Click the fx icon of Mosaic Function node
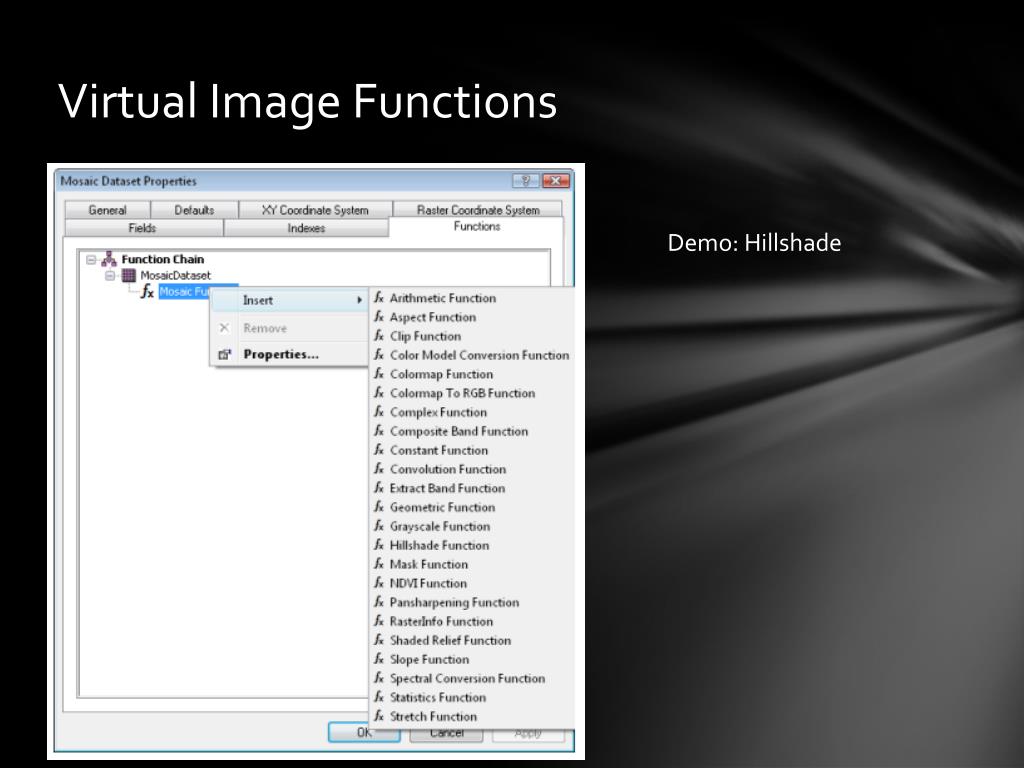The width and height of the screenshot is (1024, 768). 148,291
